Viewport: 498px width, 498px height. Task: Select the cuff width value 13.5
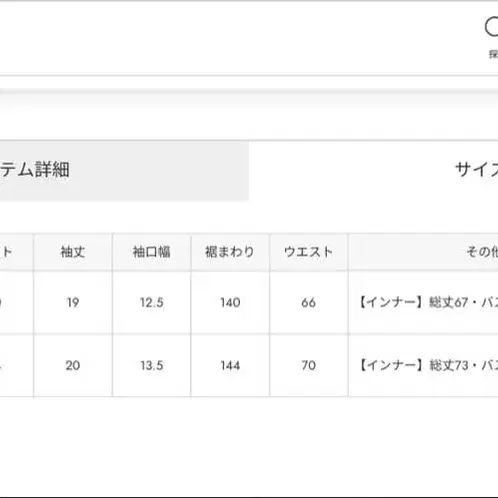point(152,366)
